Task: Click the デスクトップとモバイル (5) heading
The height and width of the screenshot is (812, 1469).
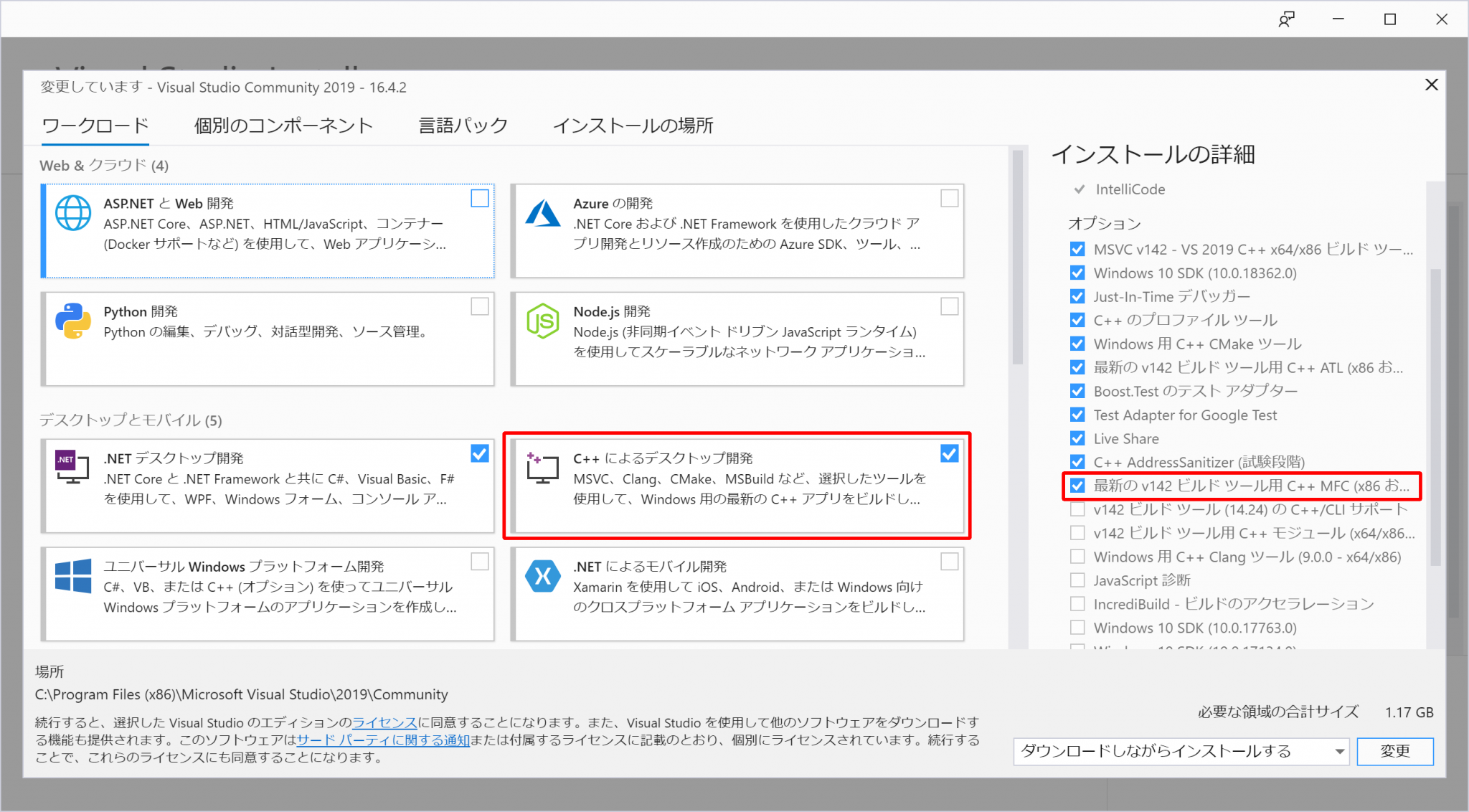Action: click(x=131, y=420)
